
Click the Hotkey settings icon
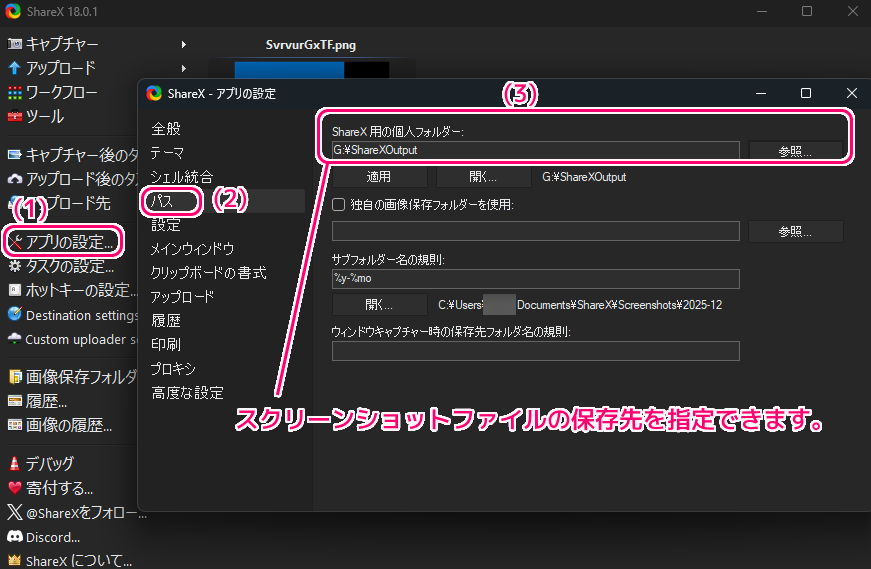pos(14,290)
